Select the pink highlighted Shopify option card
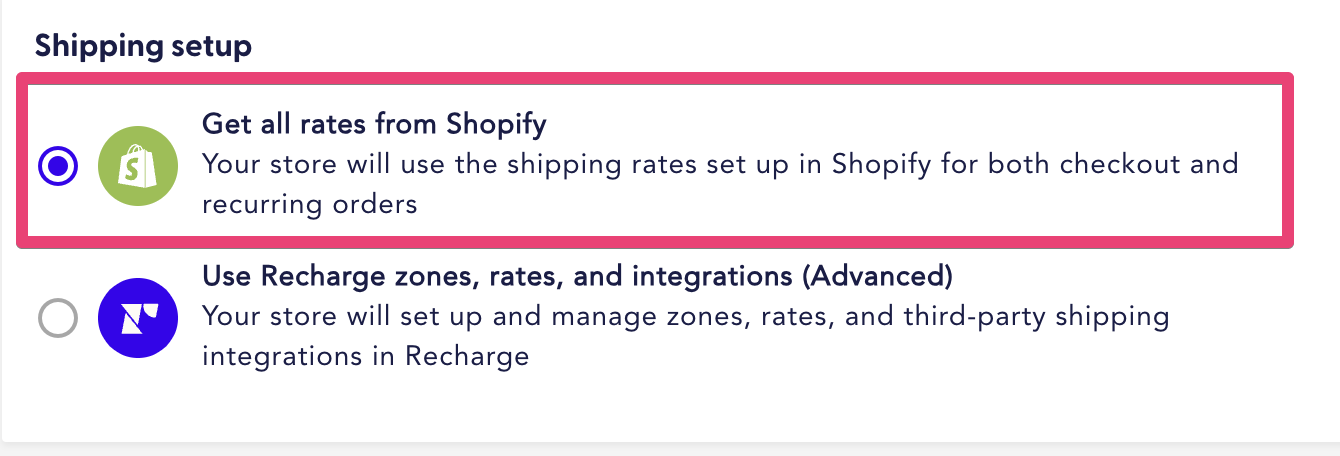The height and width of the screenshot is (456, 1340). point(655,160)
